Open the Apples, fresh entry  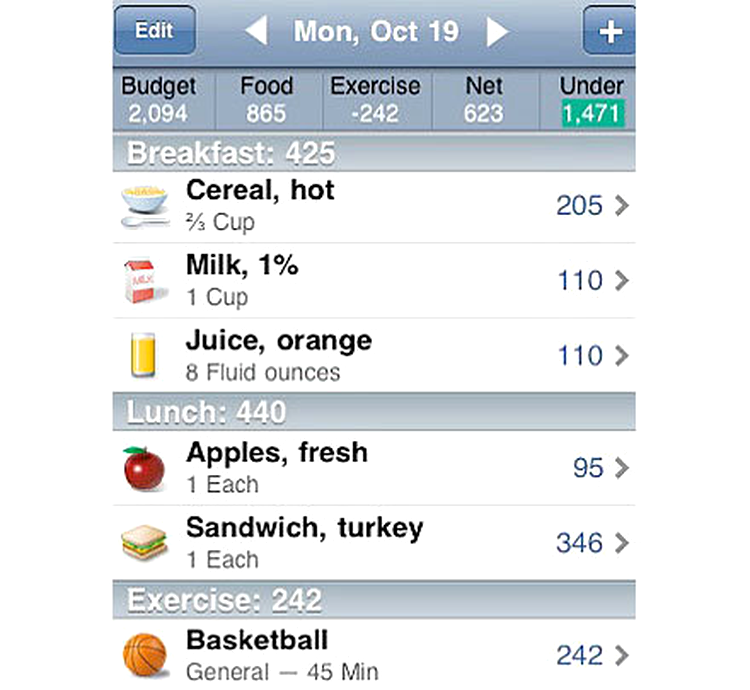pyautogui.click(x=374, y=468)
